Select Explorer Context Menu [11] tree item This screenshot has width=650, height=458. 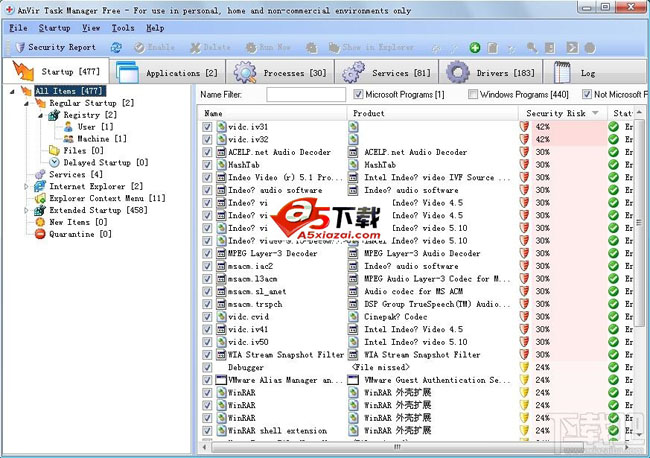pyautogui.click(x=107, y=199)
